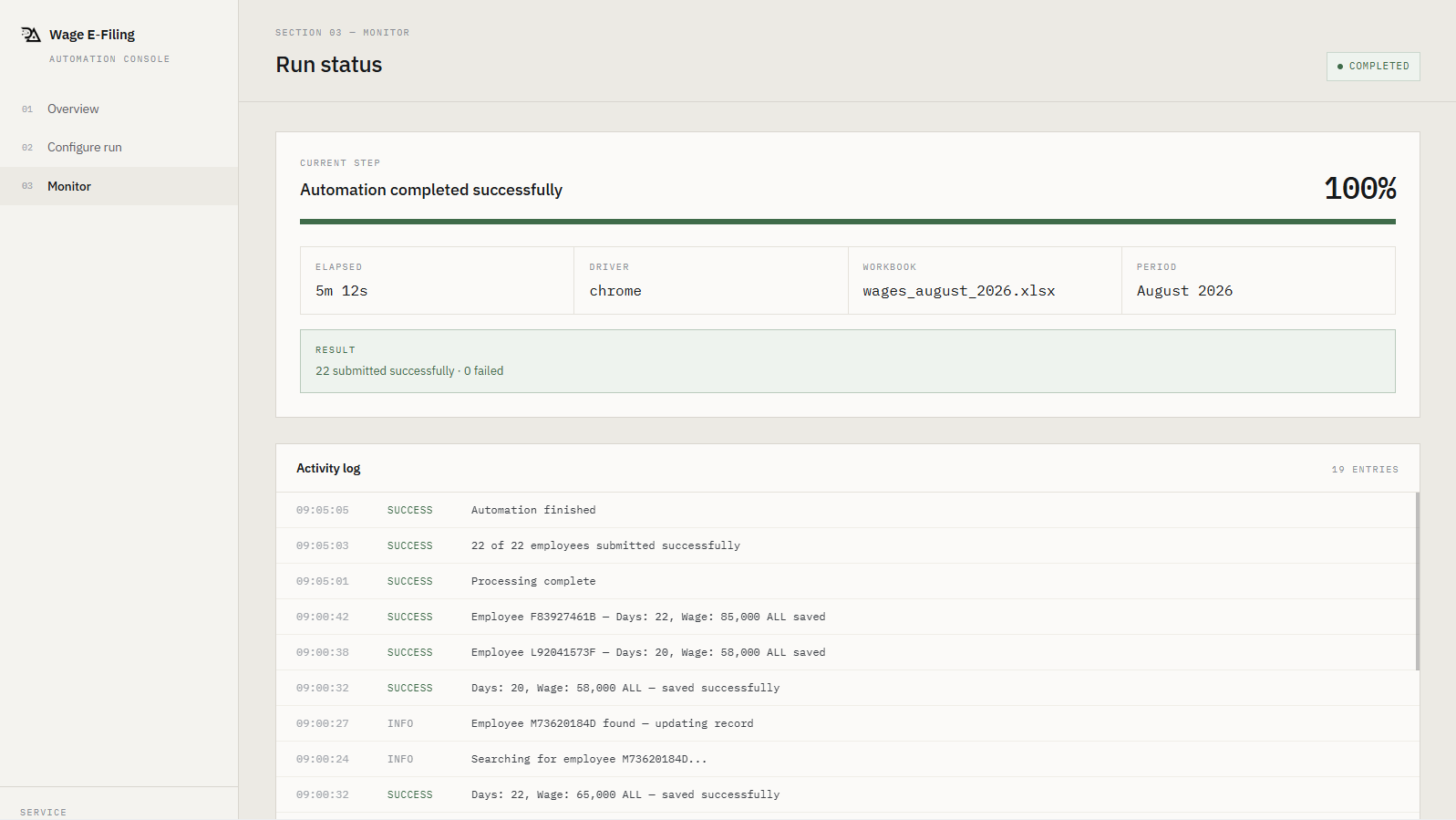Image resolution: width=1456 pixels, height=820 pixels.
Task: Click workbook 'wages_august_2026.xlsx'
Action: 959,291
